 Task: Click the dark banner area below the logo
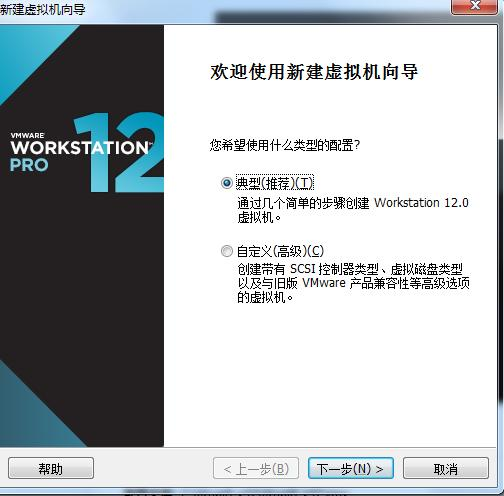(x=82, y=267)
